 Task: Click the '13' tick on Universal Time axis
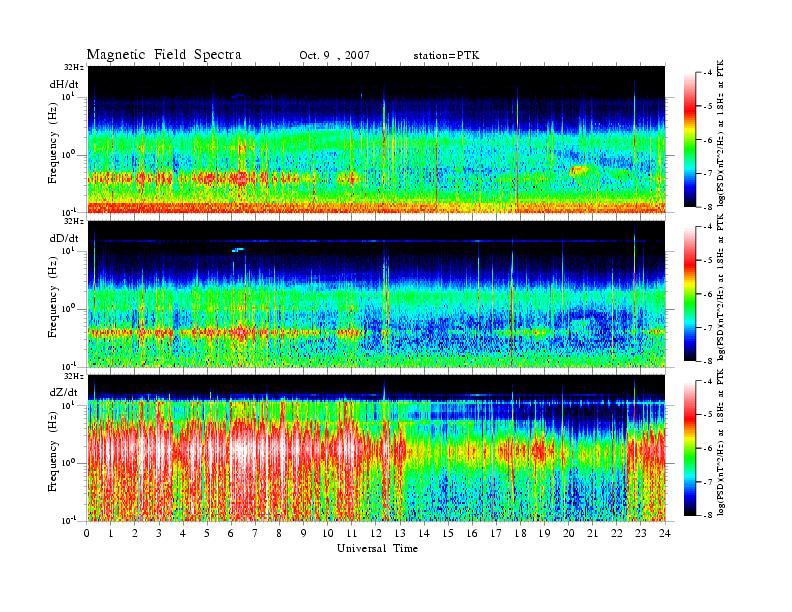(400, 533)
